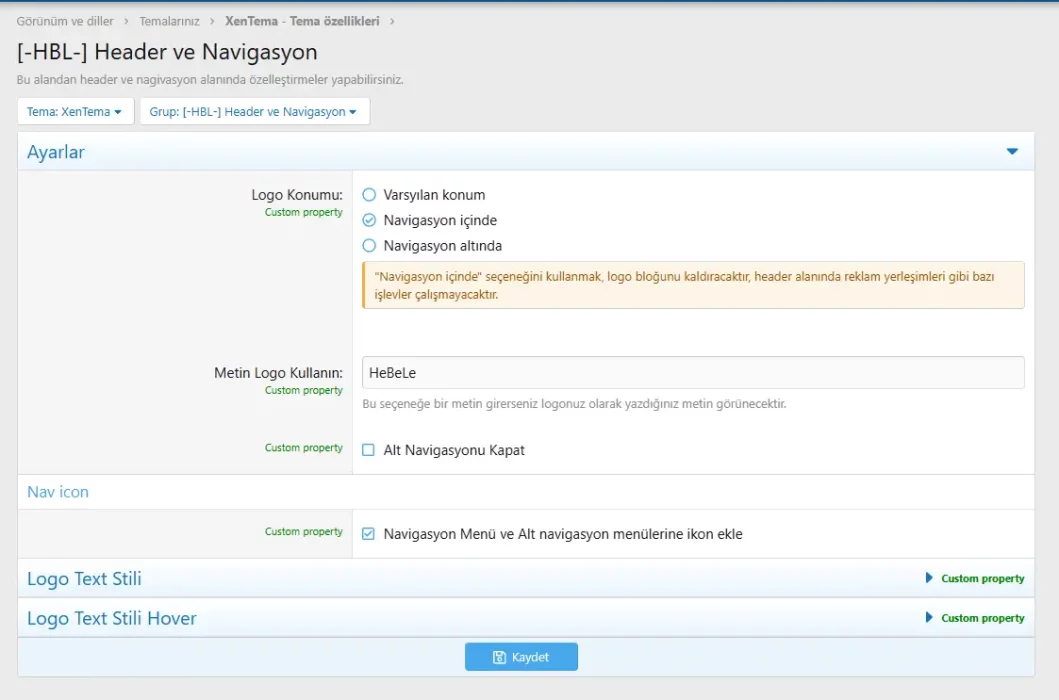
Task: Open the 'Tema: XenTema' dropdown
Action: (75, 111)
